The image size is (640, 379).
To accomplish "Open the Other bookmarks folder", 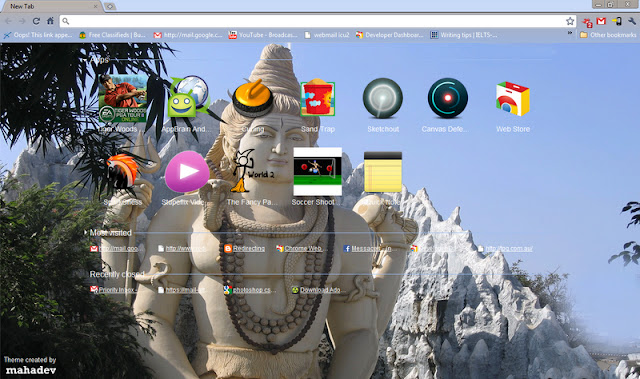I will point(608,35).
